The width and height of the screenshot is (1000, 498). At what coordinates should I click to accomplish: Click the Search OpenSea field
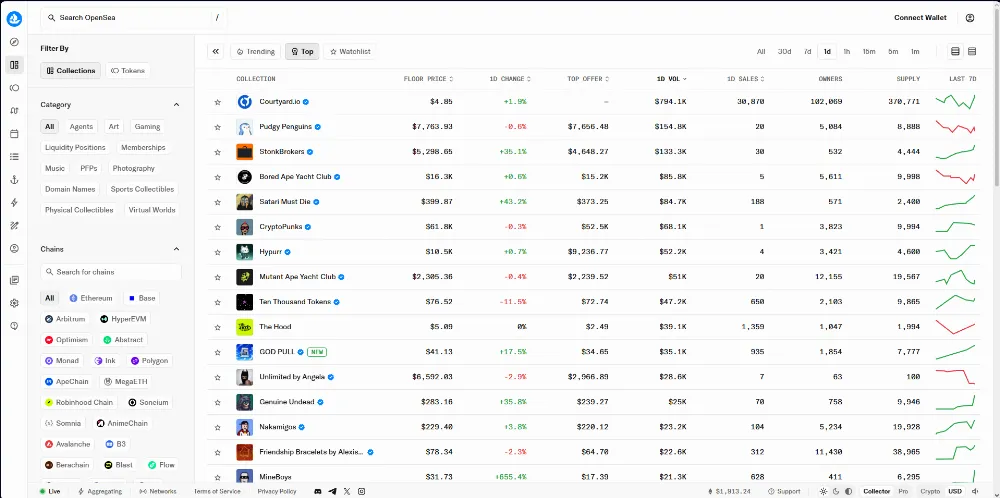(133, 18)
